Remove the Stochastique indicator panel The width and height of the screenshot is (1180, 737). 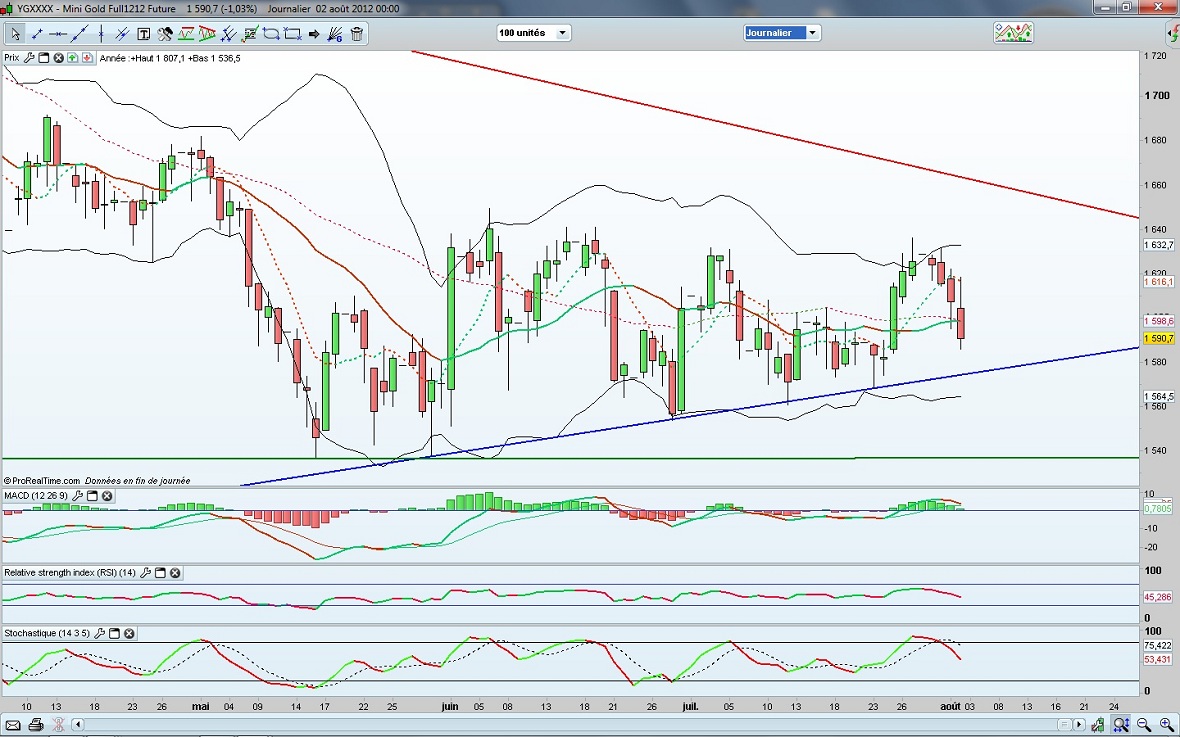[x=129, y=634]
